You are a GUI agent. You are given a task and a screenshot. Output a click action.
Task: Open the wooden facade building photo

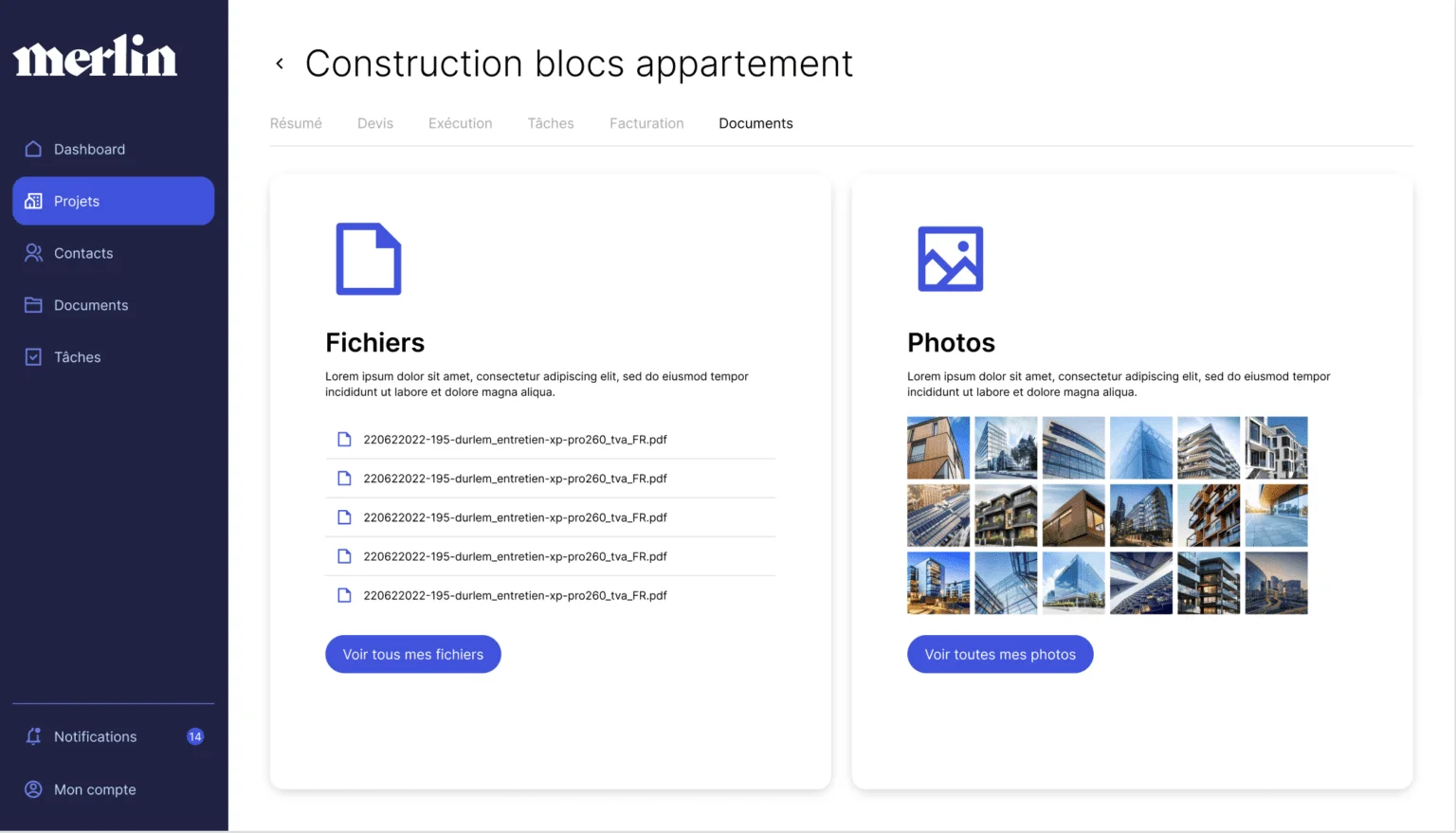point(938,447)
